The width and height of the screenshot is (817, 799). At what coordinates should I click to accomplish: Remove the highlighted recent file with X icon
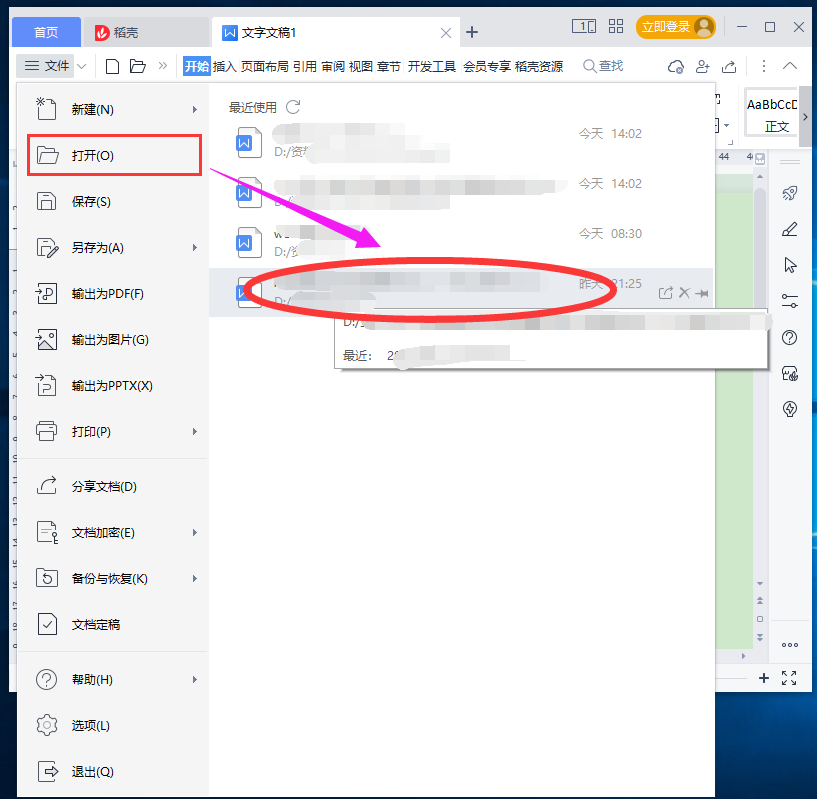pyautogui.click(x=684, y=293)
